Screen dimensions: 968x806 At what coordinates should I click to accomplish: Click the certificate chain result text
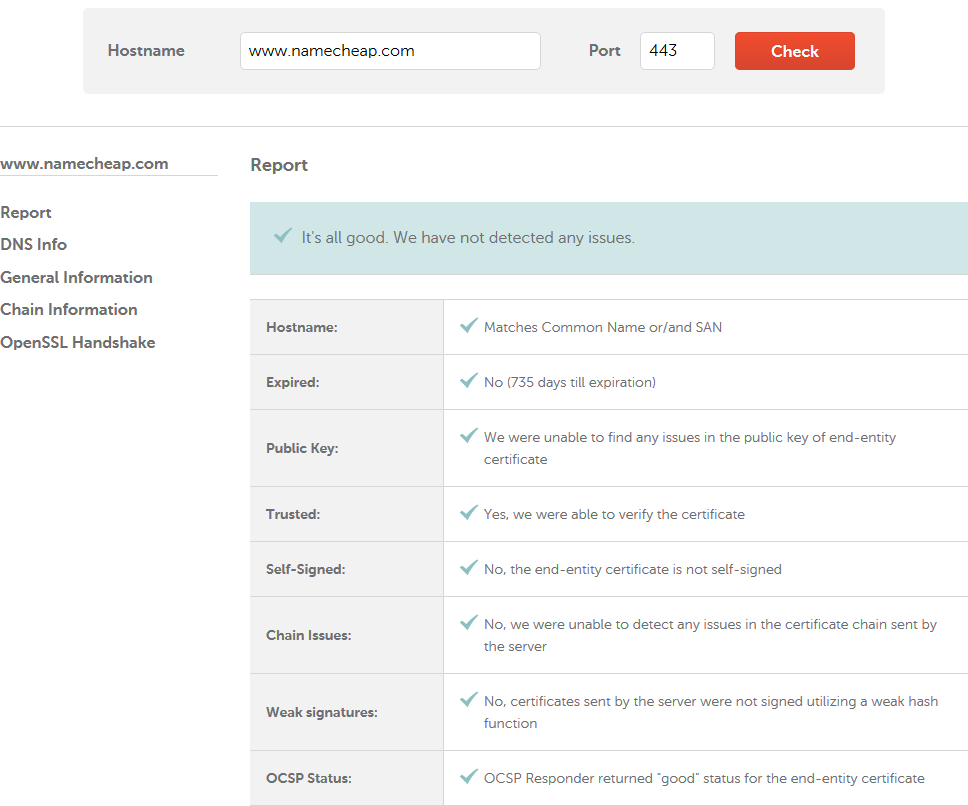711,636
